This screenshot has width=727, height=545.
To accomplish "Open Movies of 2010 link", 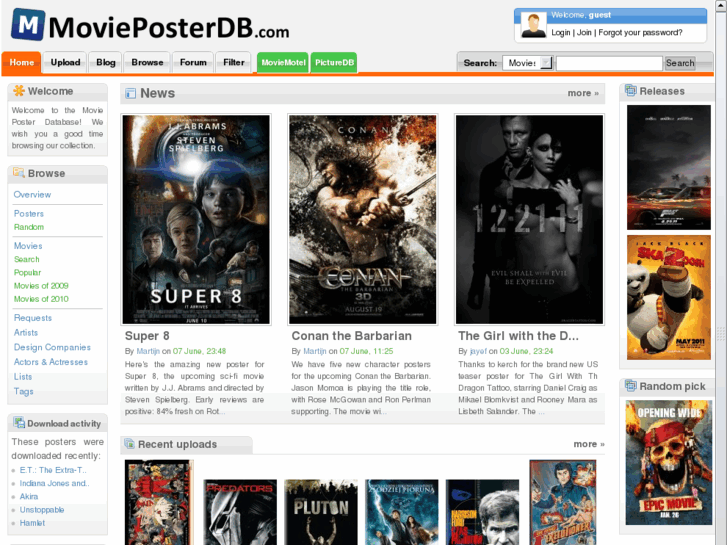I will click(41, 299).
